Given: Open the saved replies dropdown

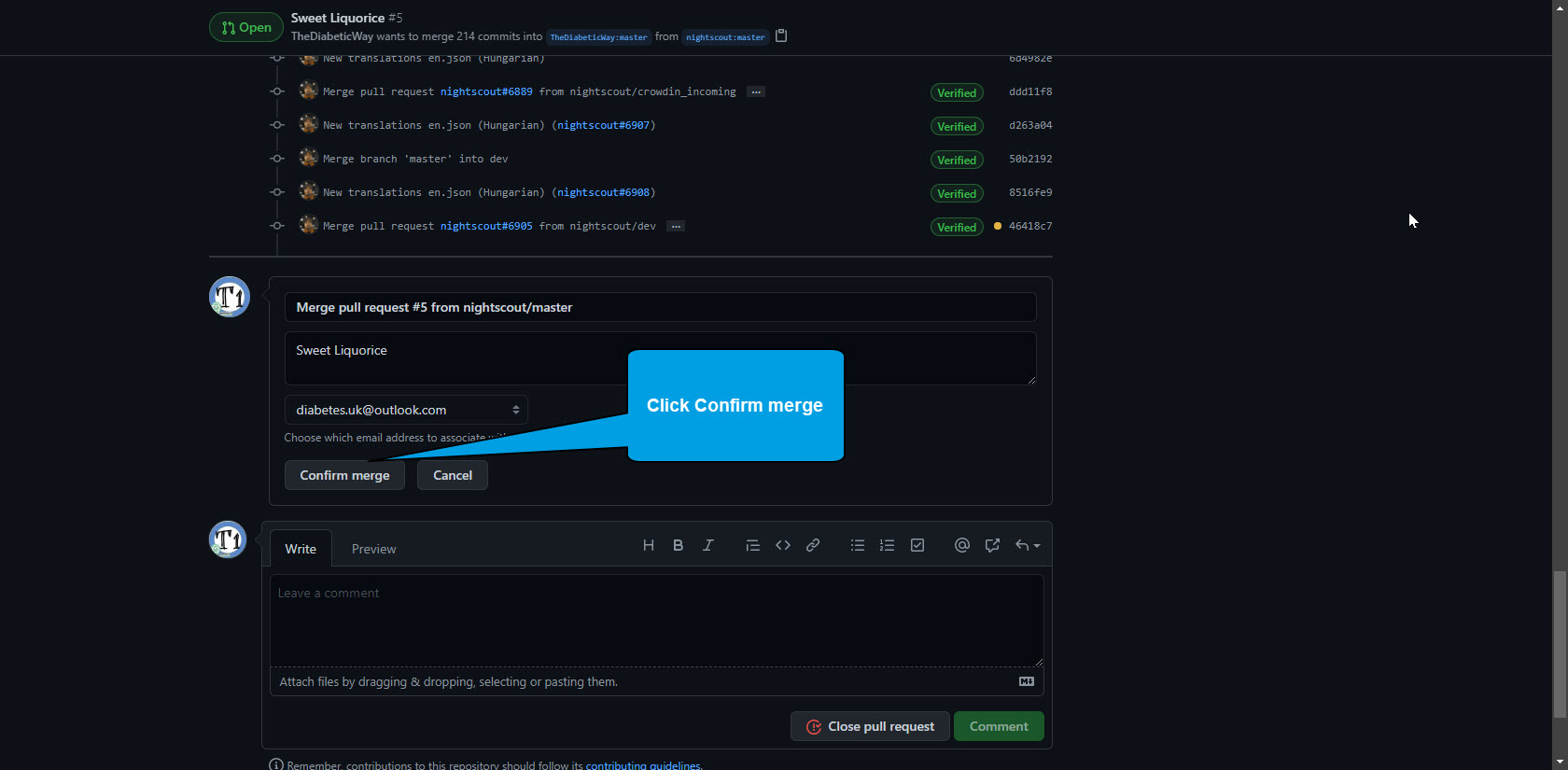Looking at the screenshot, I should [x=1027, y=545].
